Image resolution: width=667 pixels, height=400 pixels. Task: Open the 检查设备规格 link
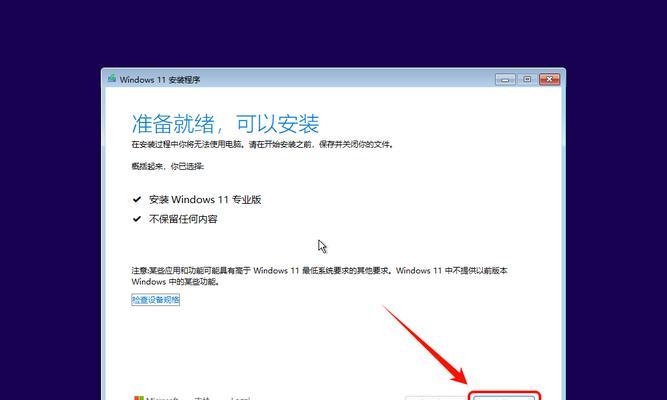(155, 300)
